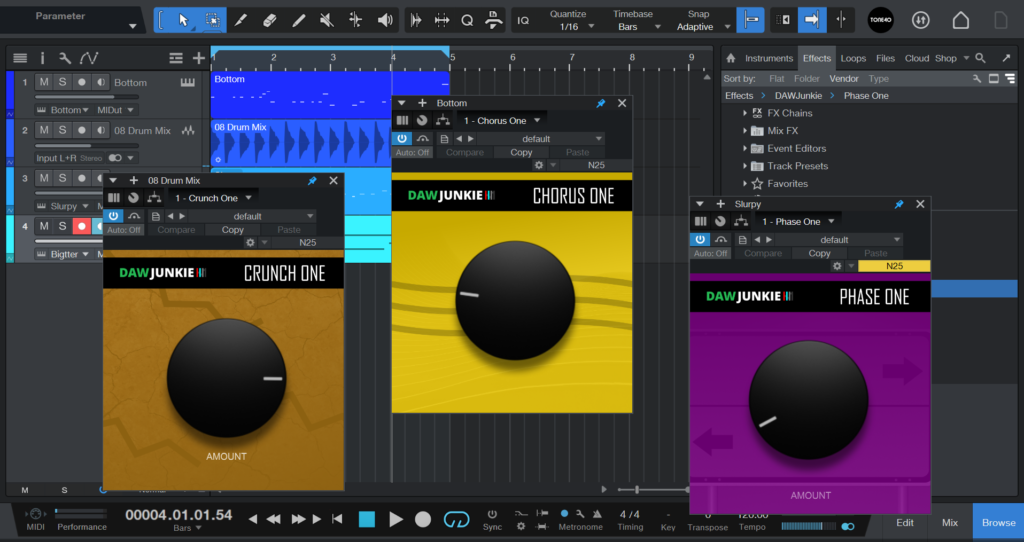Click the Phase One AMOUNT knob
The image size is (1024, 542).
point(808,400)
